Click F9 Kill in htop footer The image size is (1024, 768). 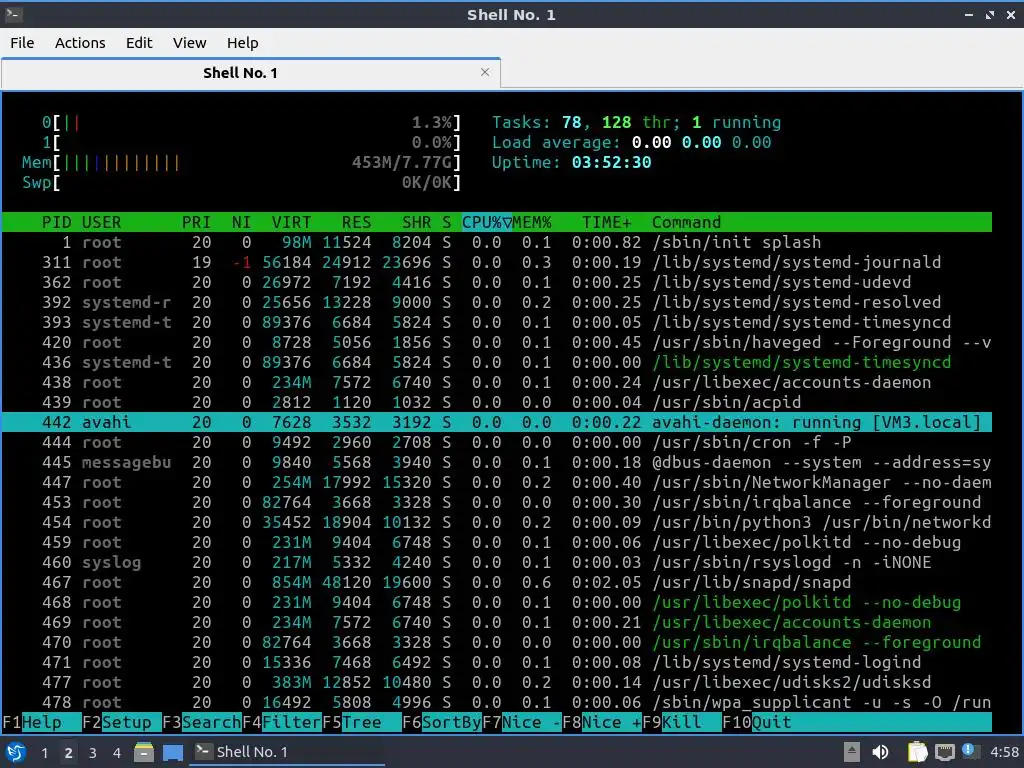tap(682, 722)
